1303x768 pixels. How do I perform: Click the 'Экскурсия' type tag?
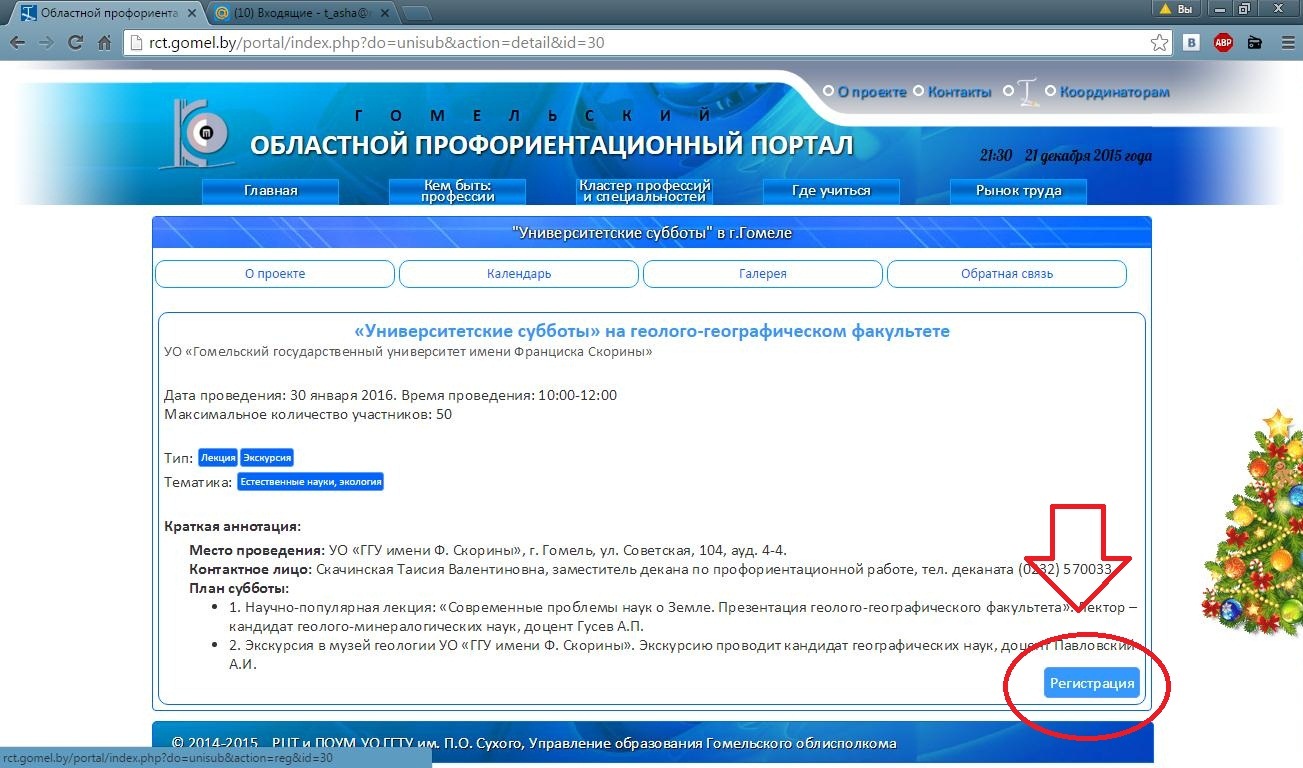tap(267, 458)
